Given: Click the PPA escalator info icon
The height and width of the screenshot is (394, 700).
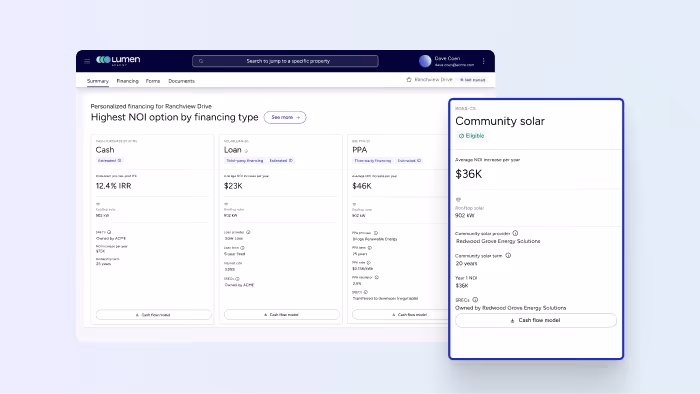Looking at the screenshot, I should [377, 278].
